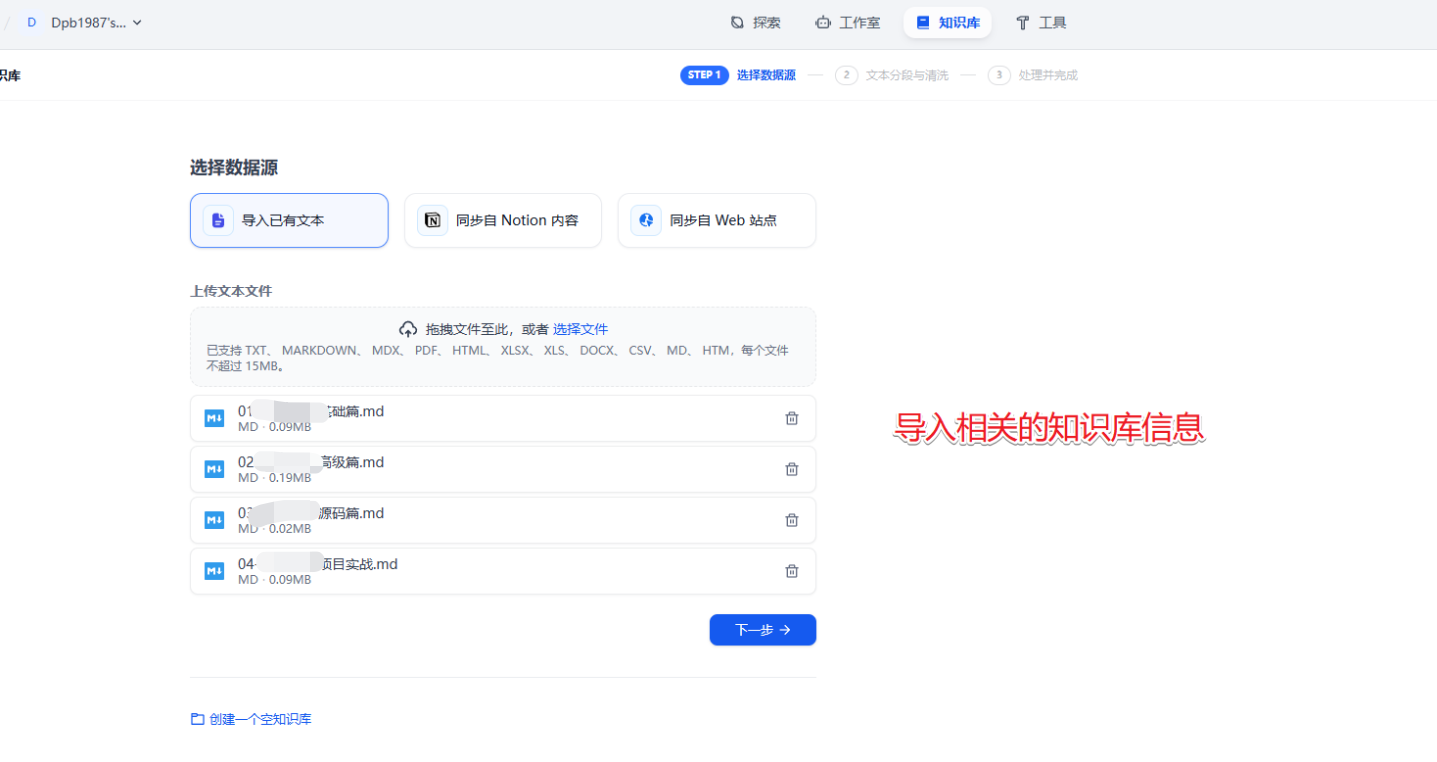Click the 选择数据源 heading

[234, 168]
